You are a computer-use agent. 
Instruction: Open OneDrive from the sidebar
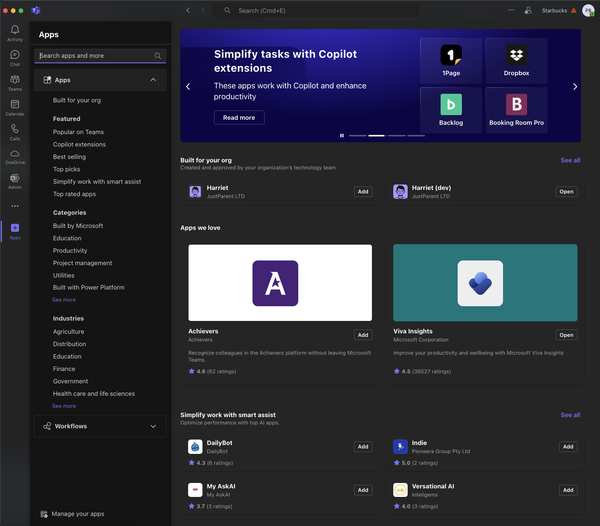pyautogui.click(x=14, y=155)
